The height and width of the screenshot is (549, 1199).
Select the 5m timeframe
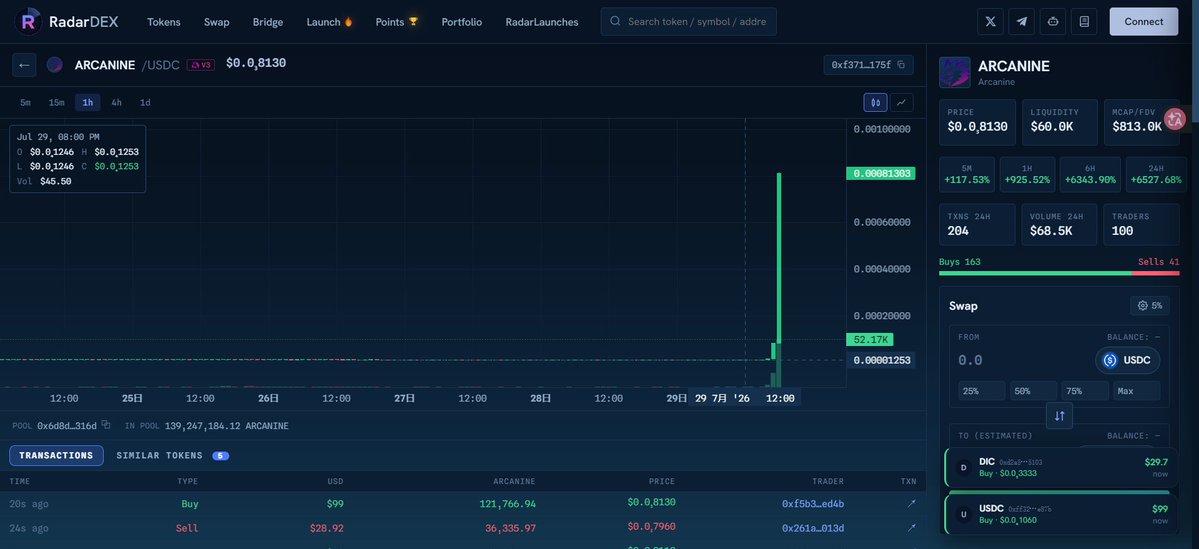point(25,102)
